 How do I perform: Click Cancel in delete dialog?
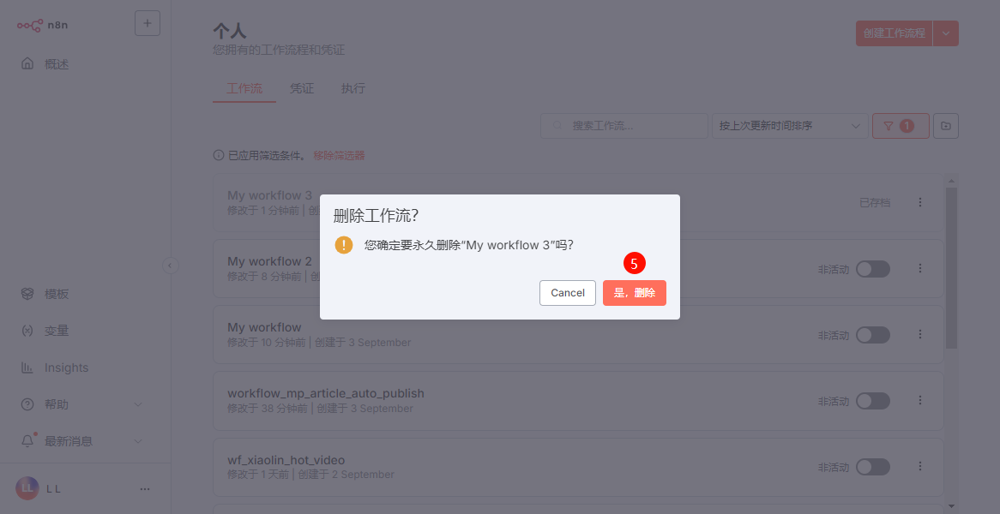pyautogui.click(x=567, y=293)
